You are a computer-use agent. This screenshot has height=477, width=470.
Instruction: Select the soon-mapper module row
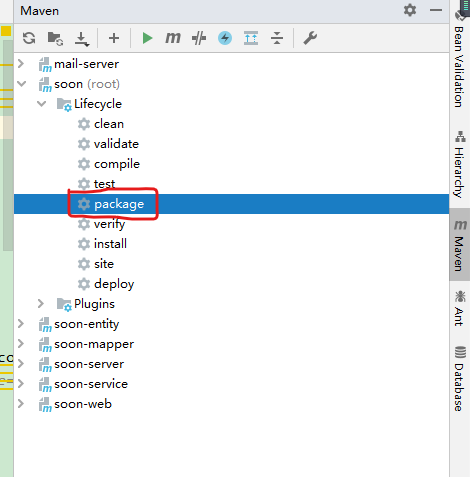click(x=231, y=344)
